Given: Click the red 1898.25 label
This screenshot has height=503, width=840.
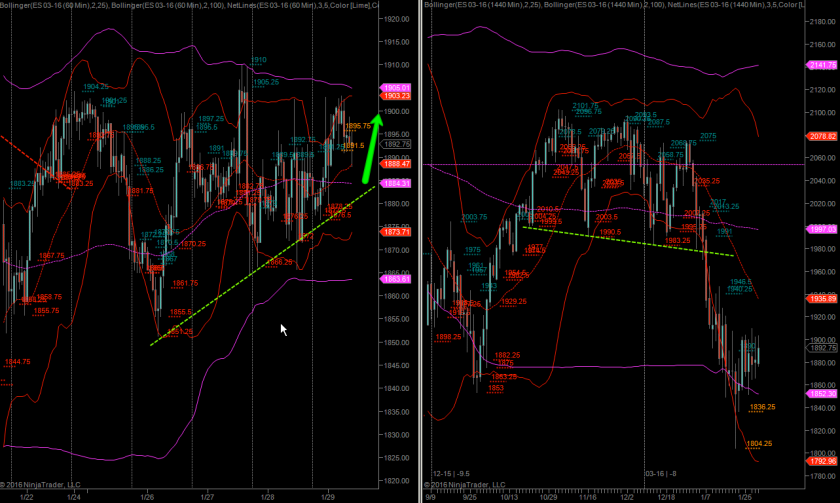Looking at the screenshot, I should click(x=448, y=337).
